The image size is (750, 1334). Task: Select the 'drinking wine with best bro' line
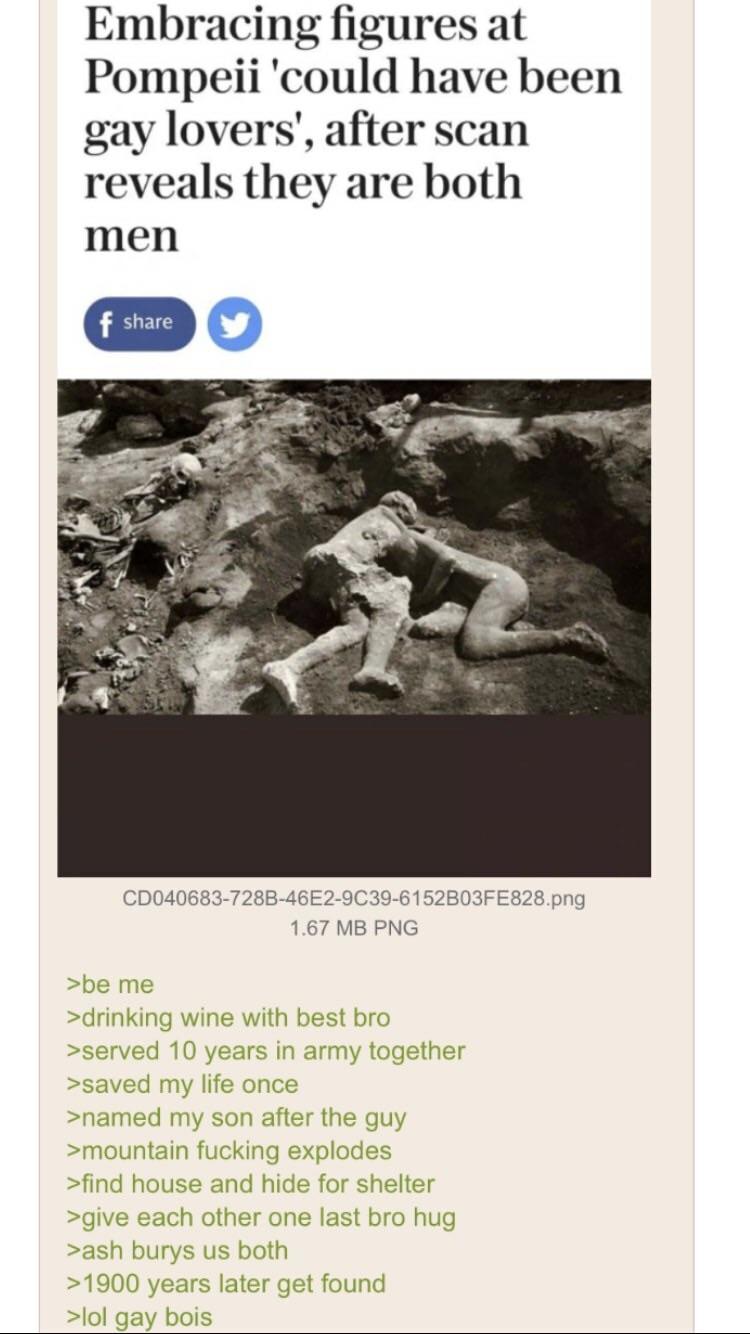point(228,1018)
